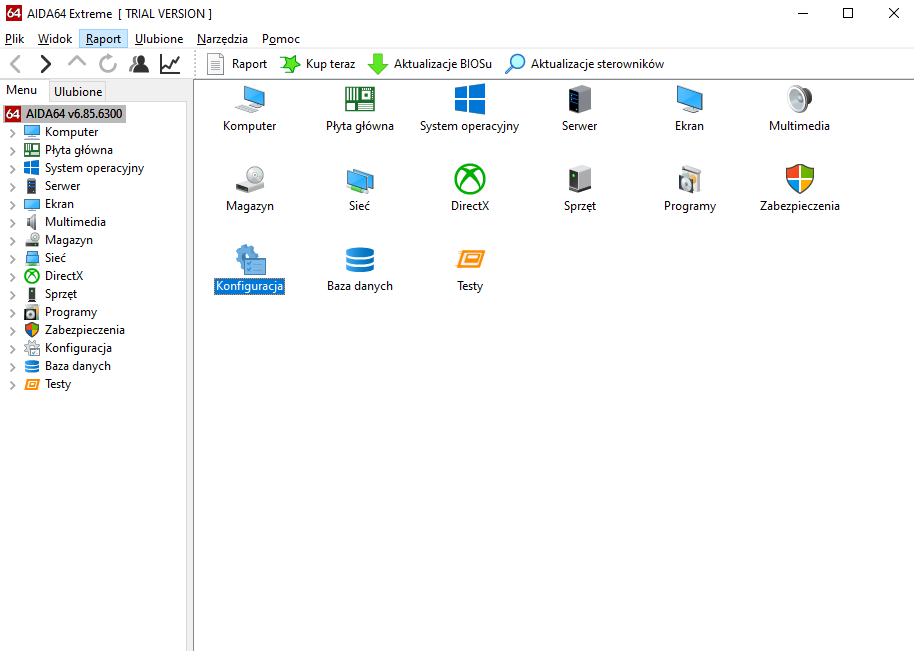Expand the Testy tree node
This screenshot has width=914, height=651.
pyautogui.click(x=12, y=385)
